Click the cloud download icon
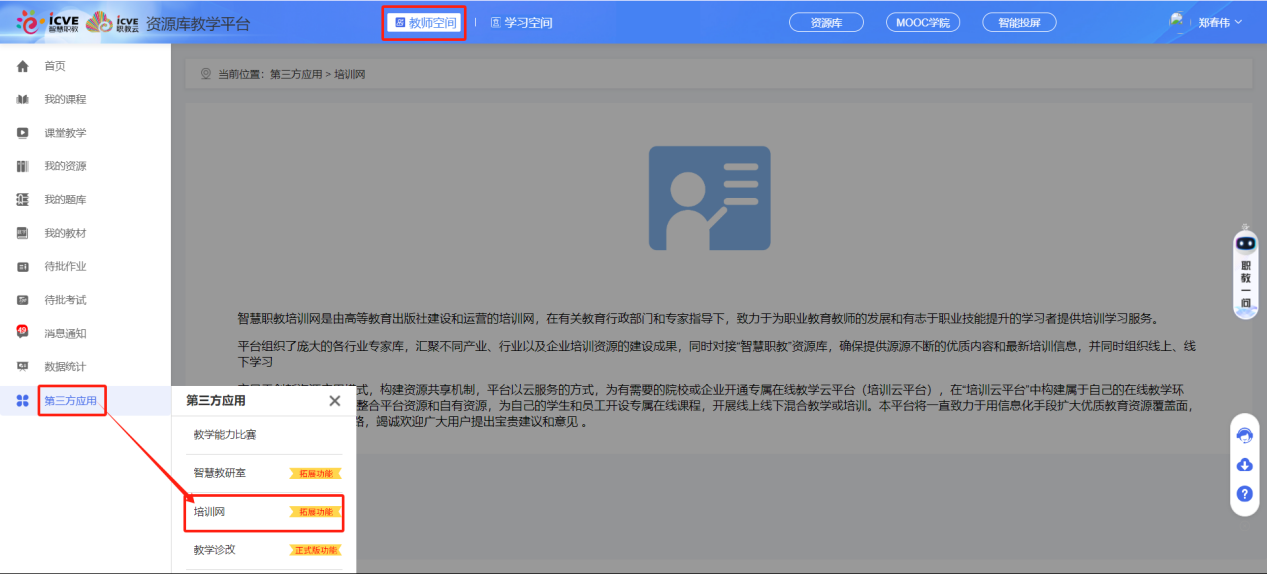Viewport: 1267px width, 574px height. (1245, 465)
